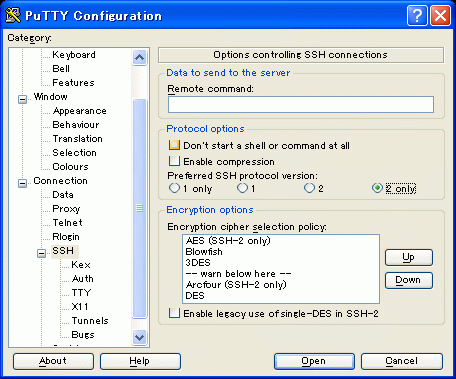Move selected cipher Up
456x379 pixels.
pos(409,257)
